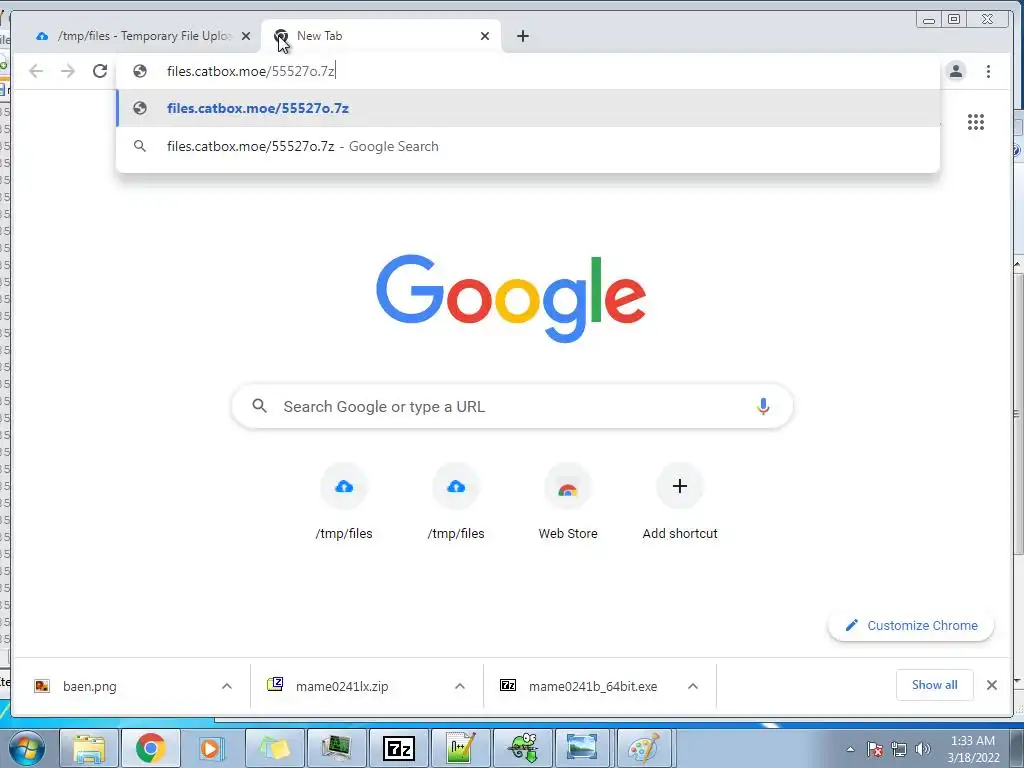Show hidden system tray icons
The width and height of the screenshot is (1024, 768).
point(850,749)
